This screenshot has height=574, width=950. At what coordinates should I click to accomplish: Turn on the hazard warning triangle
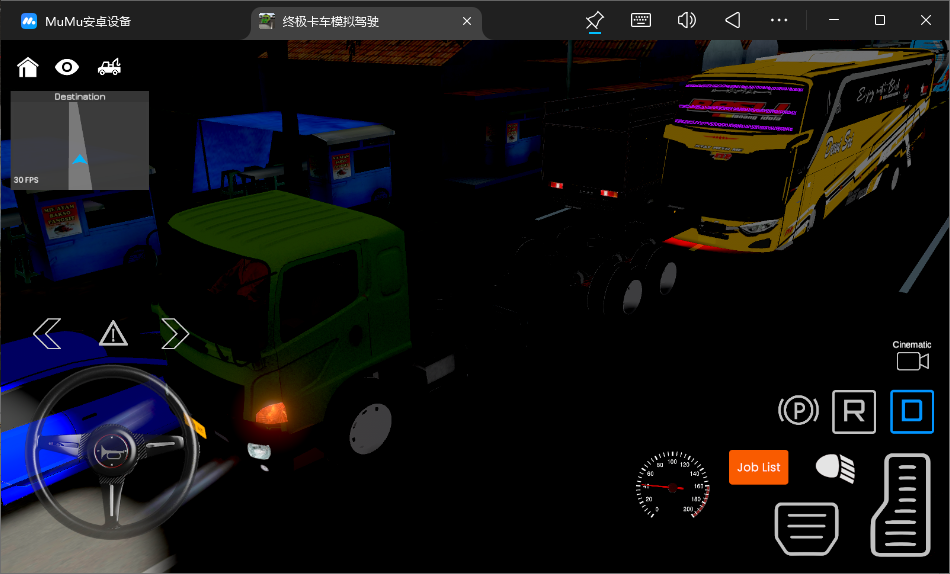tap(113, 333)
